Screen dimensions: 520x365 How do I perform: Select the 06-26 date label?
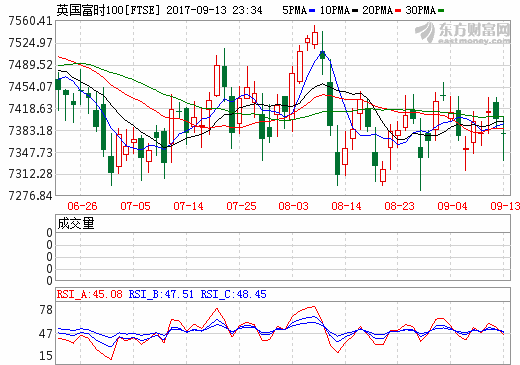[82, 206]
